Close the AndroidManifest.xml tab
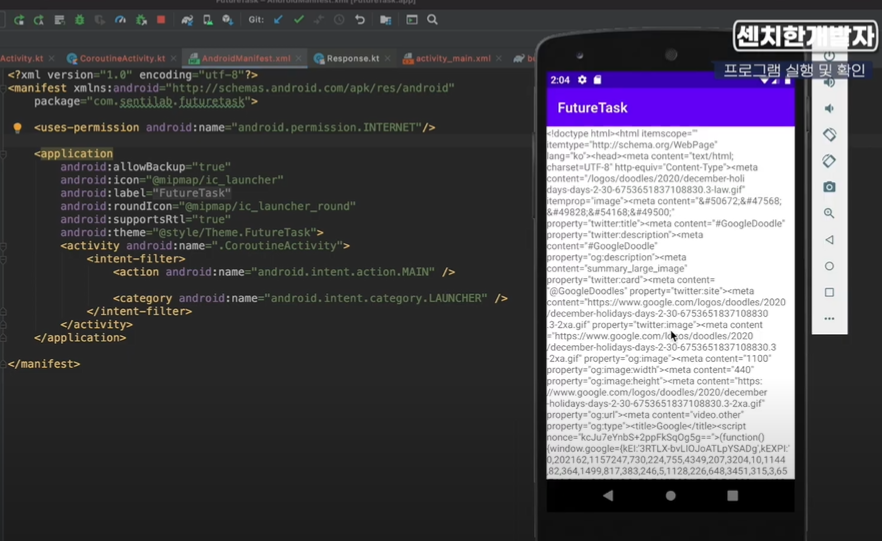The height and width of the screenshot is (541, 882). coord(299,58)
